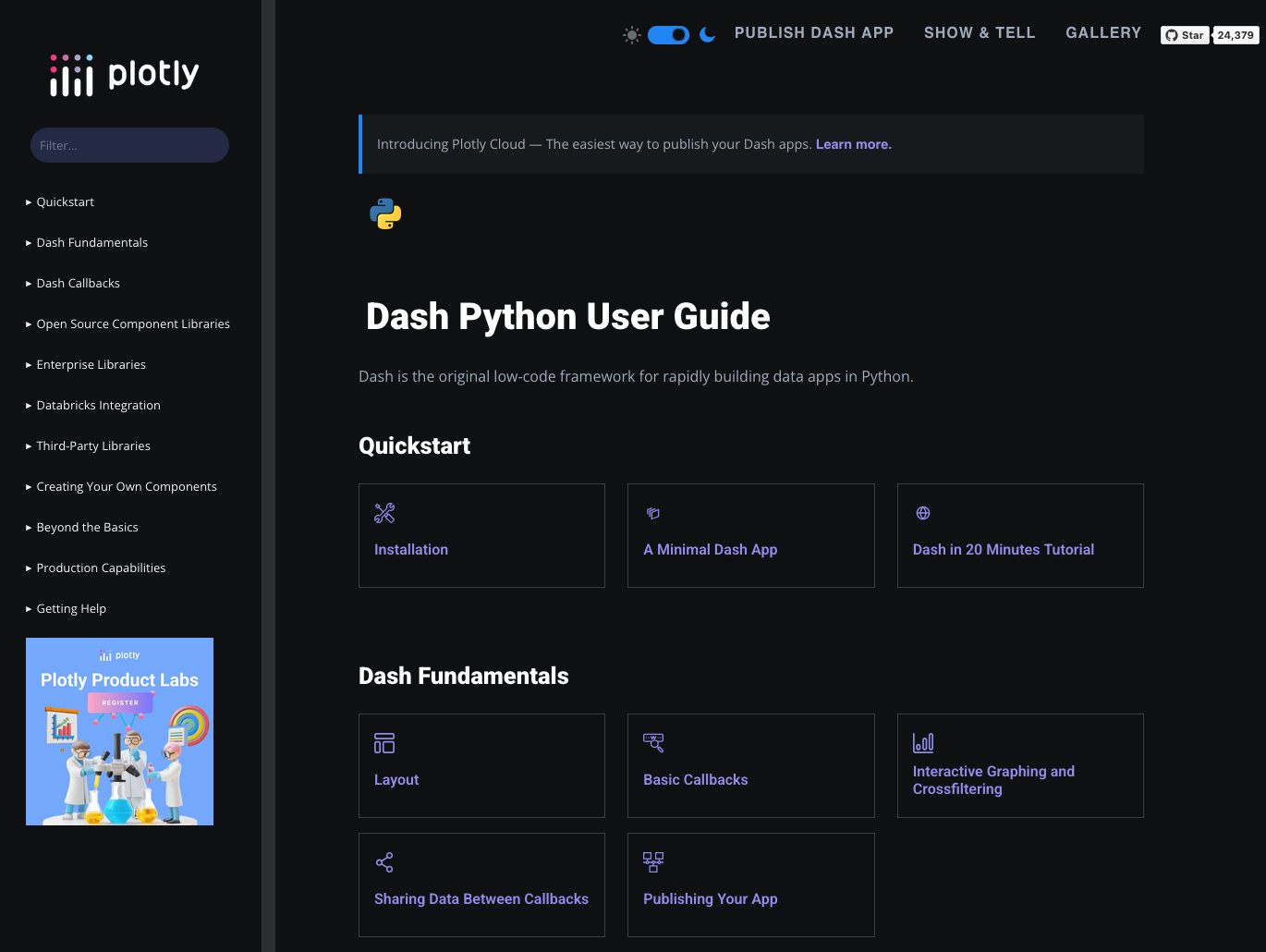Expand the Production Capabilities section
The width and height of the screenshot is (1266, 952).
[101, 568]
